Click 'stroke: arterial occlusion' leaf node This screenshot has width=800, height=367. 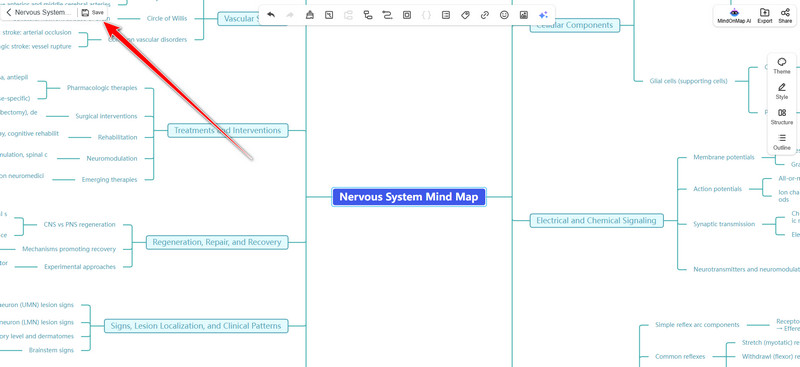click(x=36, y=33)
